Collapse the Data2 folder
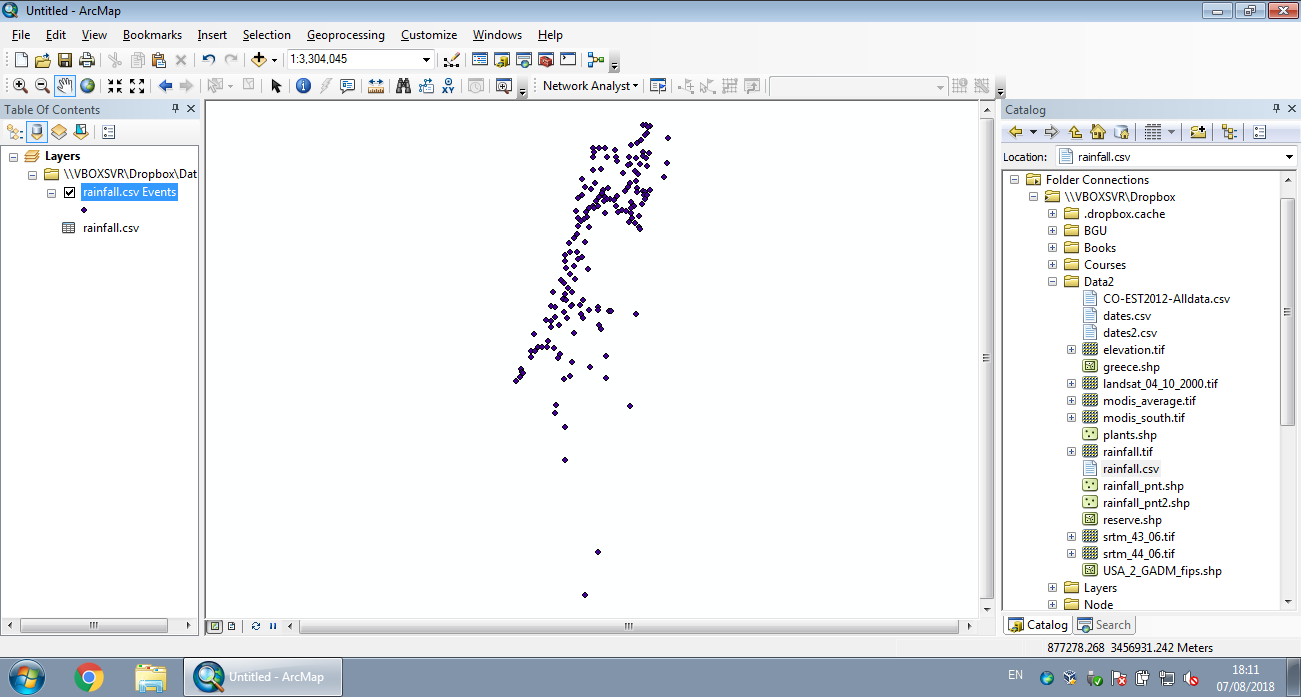The height and width of the screenshot is (697, 1301). click(x=1051, y=281)
